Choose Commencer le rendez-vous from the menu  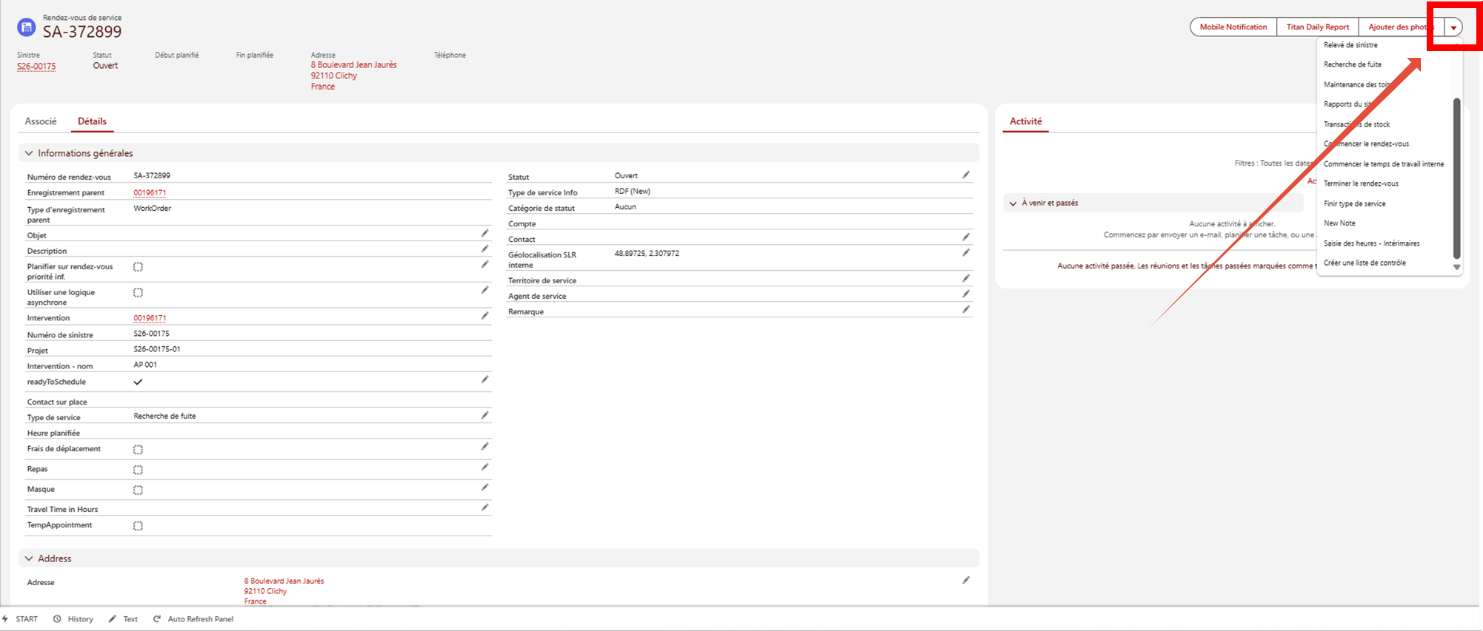(1366, 144)
